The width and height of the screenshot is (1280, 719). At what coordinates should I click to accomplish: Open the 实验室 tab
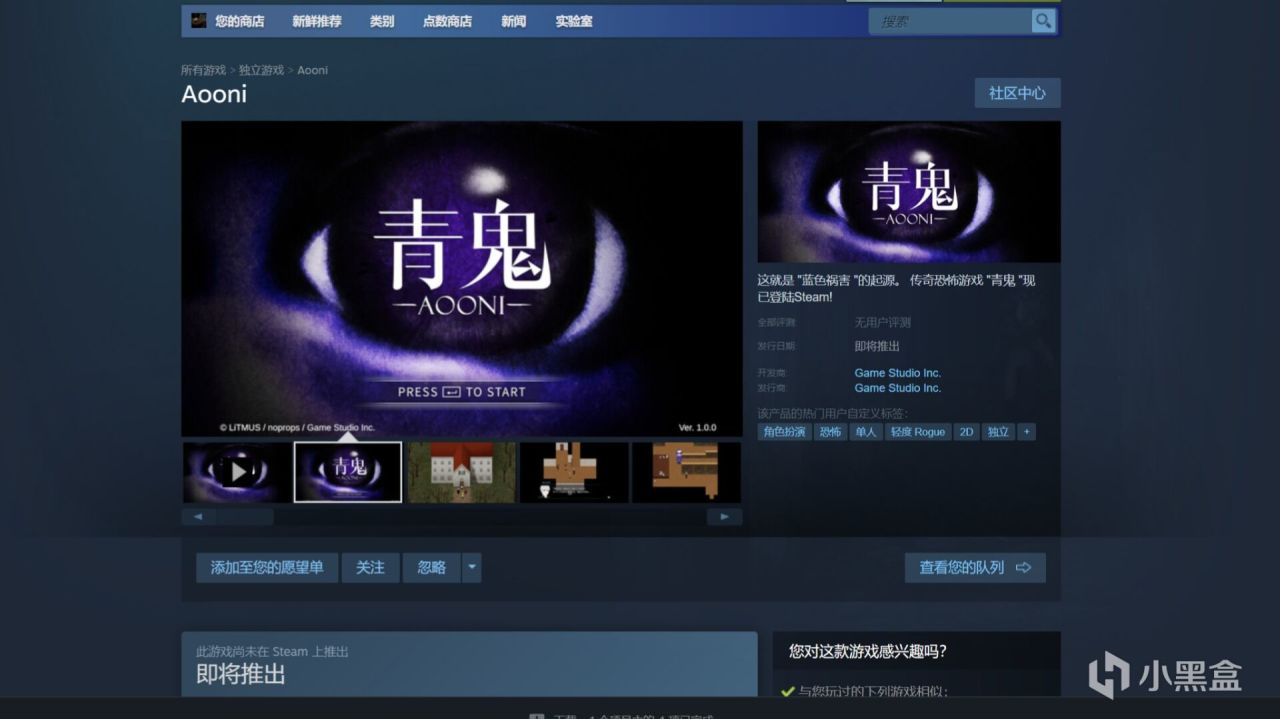point(574,21)
